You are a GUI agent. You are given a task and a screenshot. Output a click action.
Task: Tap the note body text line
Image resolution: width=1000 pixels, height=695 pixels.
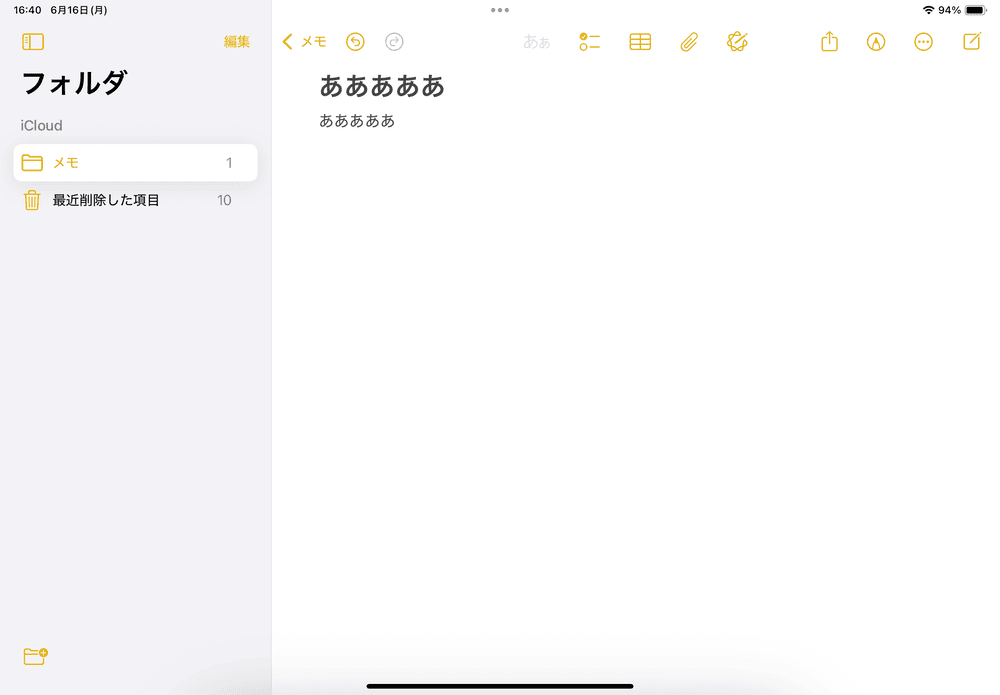click(x=357, y=121)
